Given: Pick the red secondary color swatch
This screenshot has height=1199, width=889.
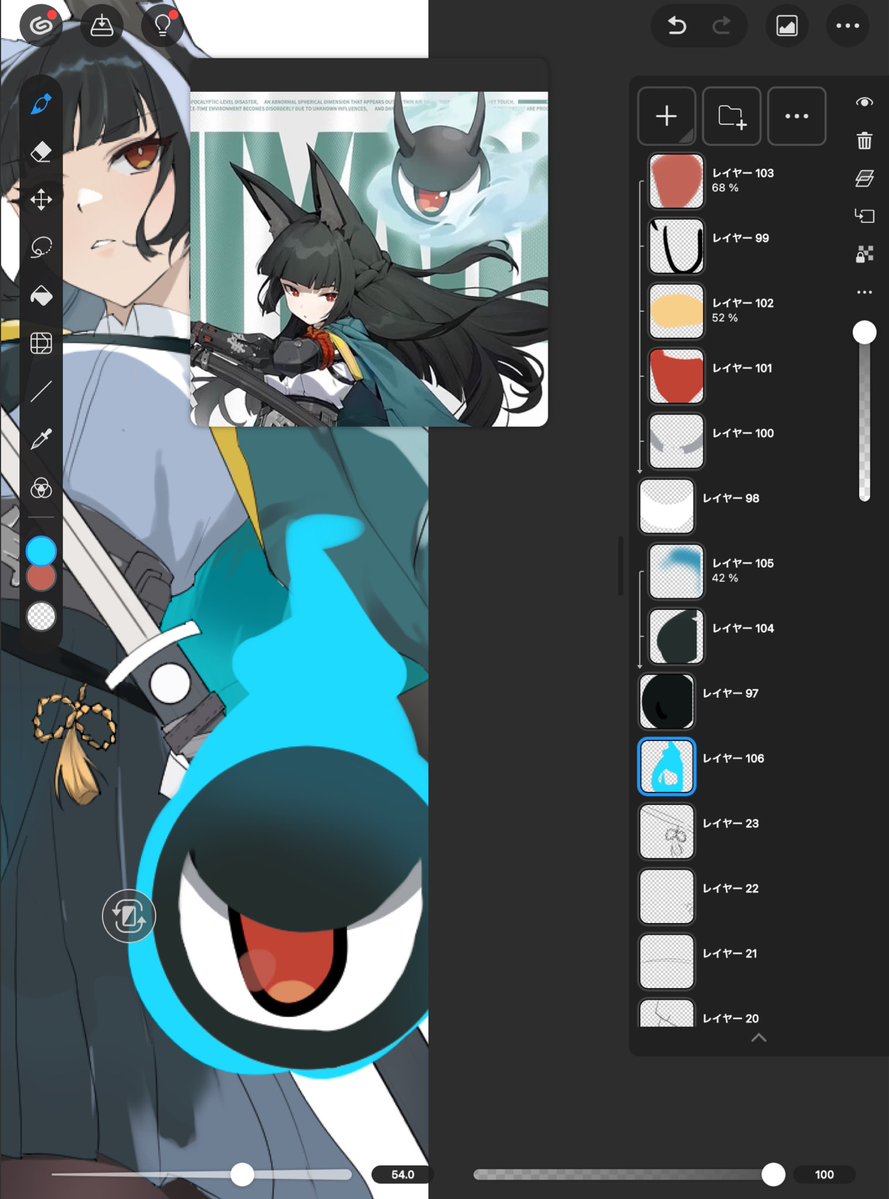Looking at the screenshot, I should pyautogui.click(x=41, y=578).
